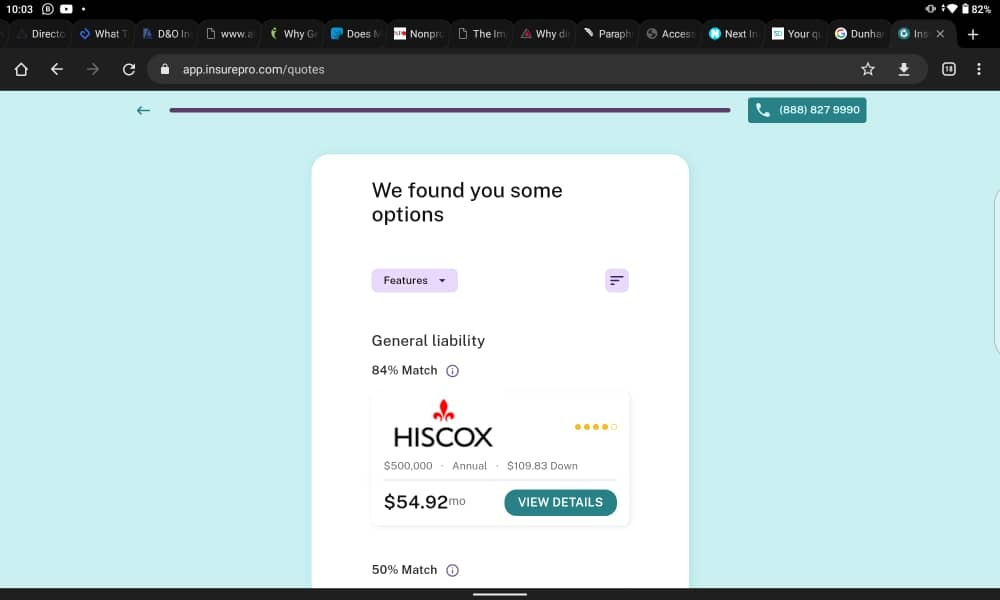The width and height of the screenshot is (1000, 600).
Task: Switch to the Why di tab
Action: click(x=545, y=34)
